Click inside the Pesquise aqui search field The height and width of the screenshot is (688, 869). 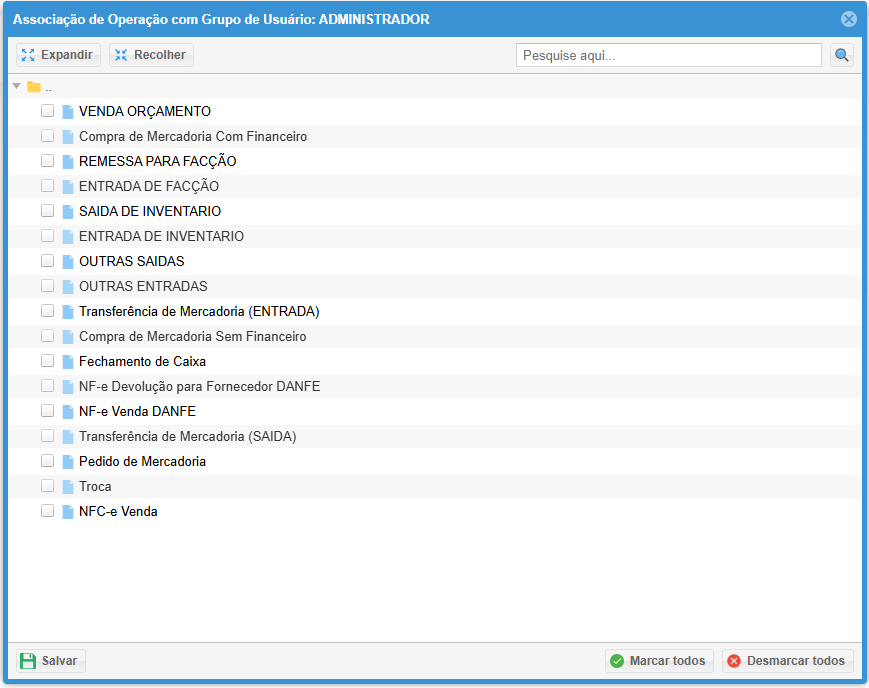click(668, 55)
